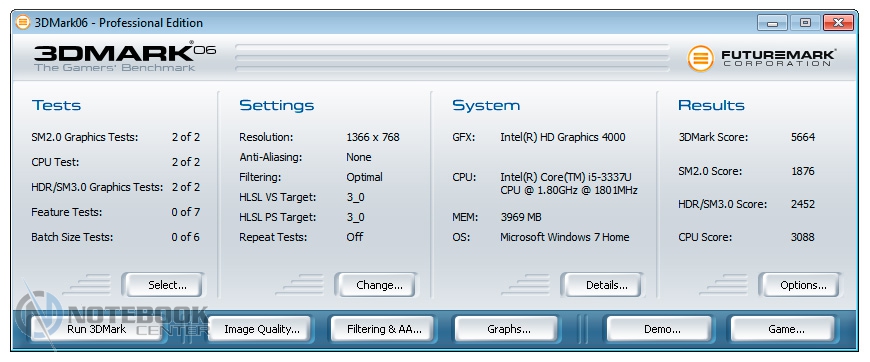Click the Filtering value Optimal
The width and height of the screenshot is (870, 362).
point(365,177)
